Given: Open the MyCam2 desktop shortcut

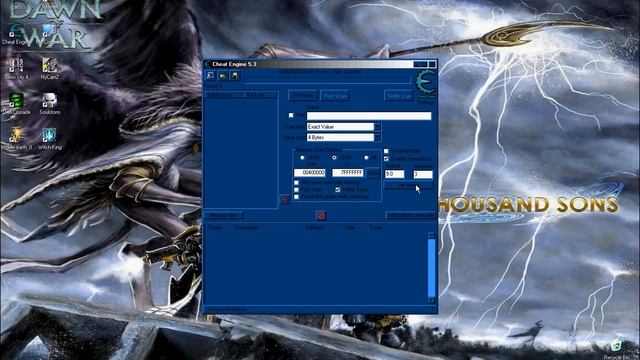Looking at the screenshot, I should click(x=49, y=68).
